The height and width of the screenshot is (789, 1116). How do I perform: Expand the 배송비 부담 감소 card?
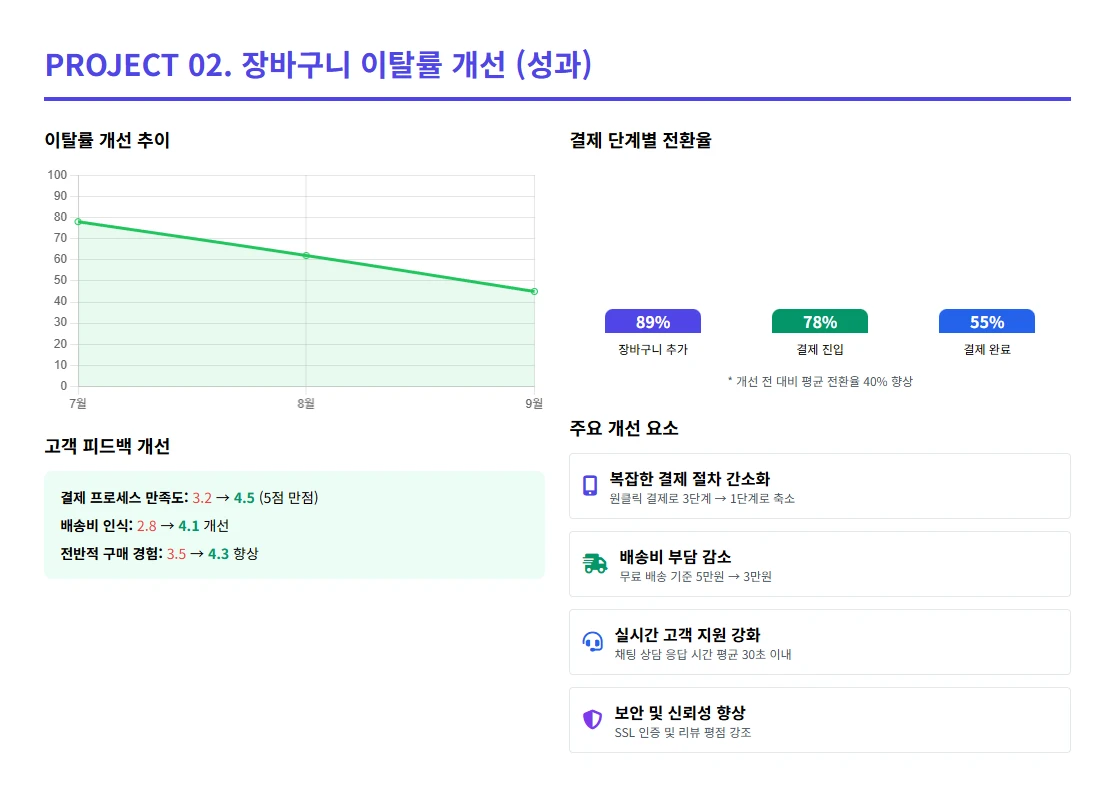819,563
